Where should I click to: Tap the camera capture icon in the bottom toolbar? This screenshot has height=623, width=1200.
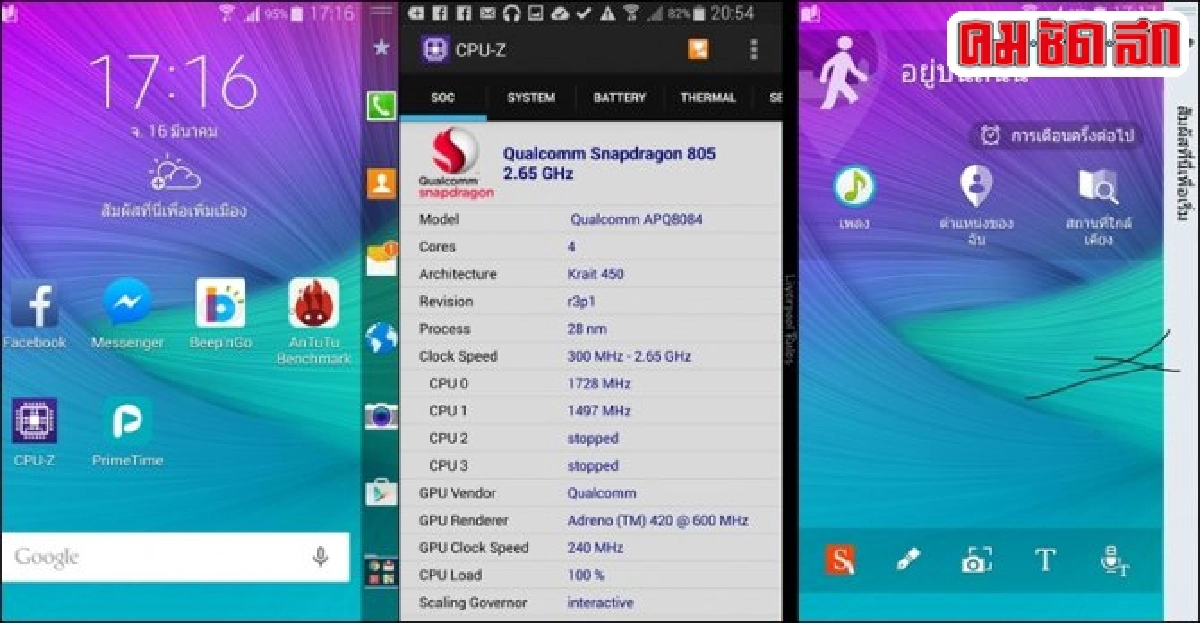pyautogui.click(x=975, y=560)
